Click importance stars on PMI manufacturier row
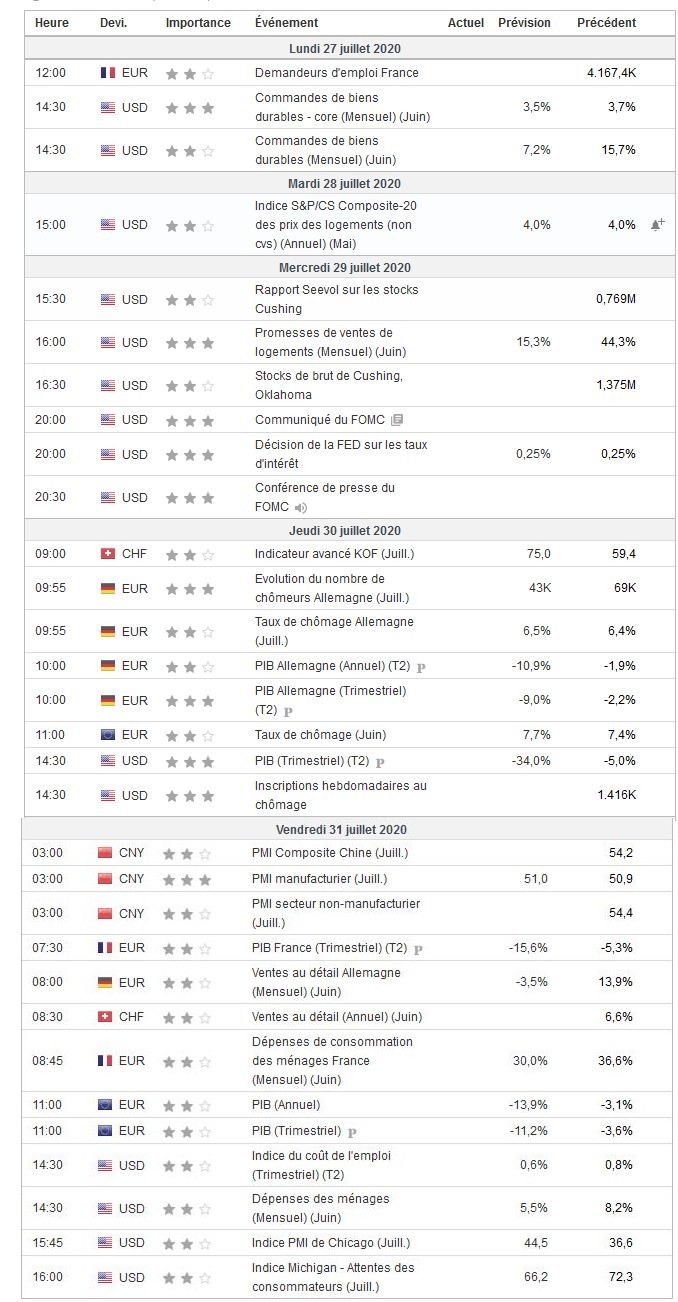The height and width of the screenshot is (1302, 678). [187, 879]
